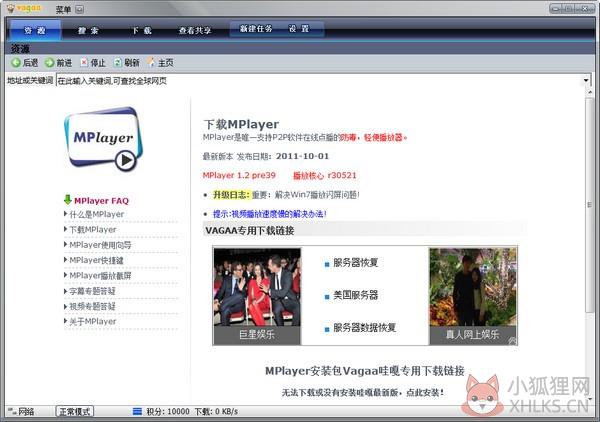
Task: Click the MPlayer FAQ heading
Action: (101, 200)
